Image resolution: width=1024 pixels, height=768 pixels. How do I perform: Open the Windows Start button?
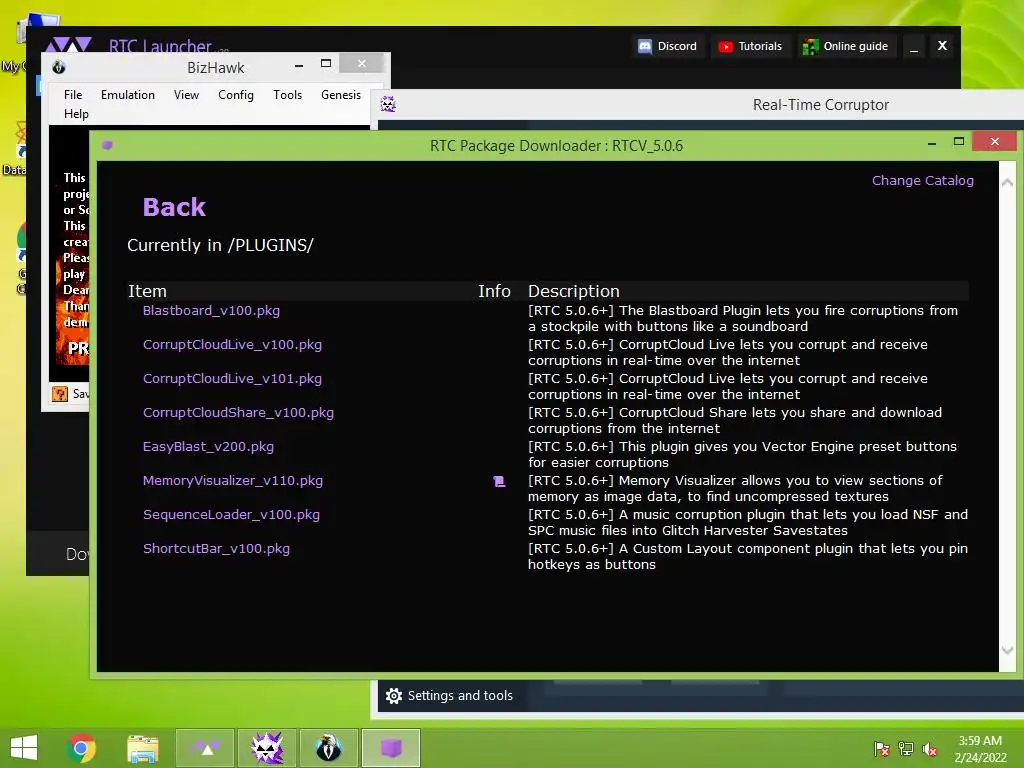24,747
